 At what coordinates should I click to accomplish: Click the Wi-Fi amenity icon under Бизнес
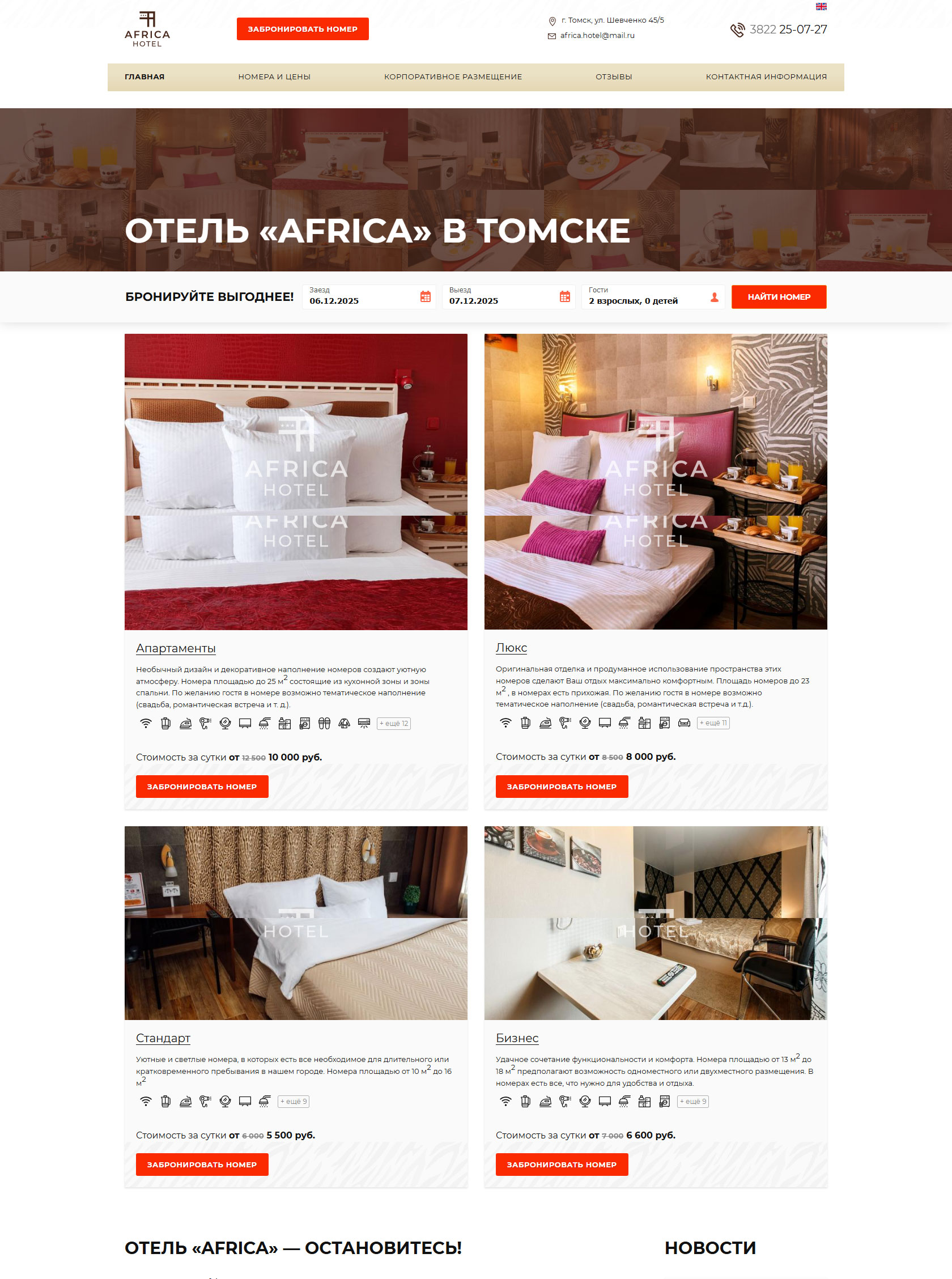click(x=505, y=1101)
